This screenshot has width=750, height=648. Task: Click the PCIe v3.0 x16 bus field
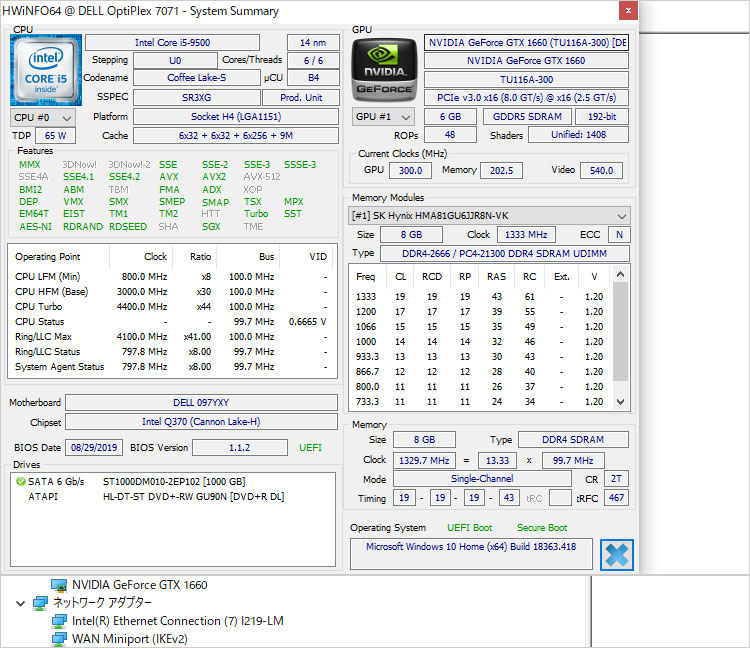(526, 98)
